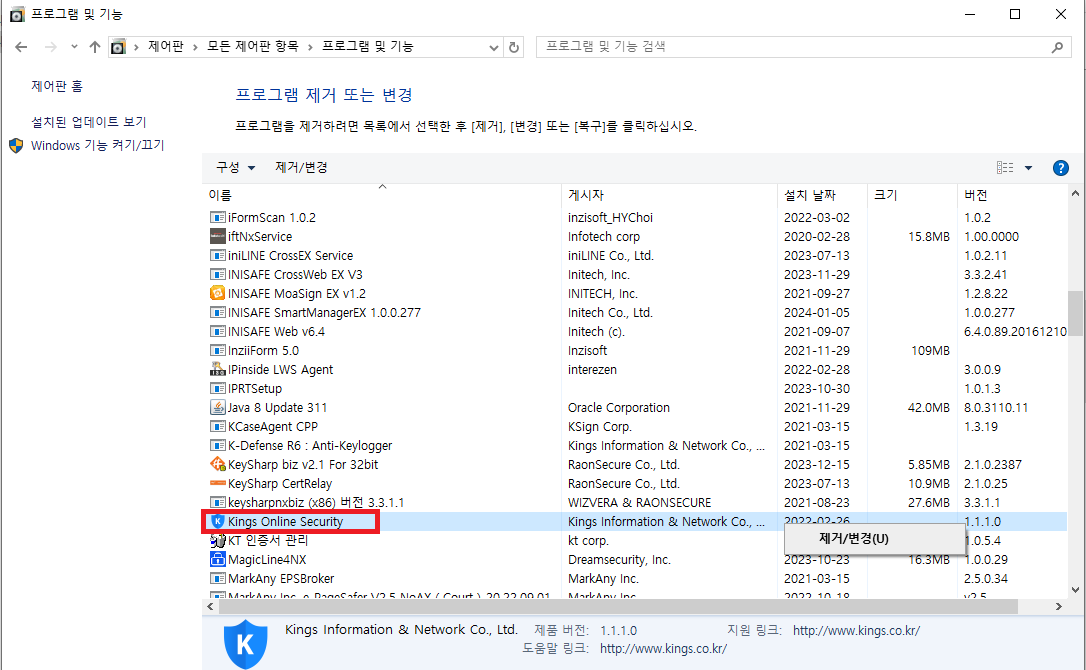The height and width of the screenshot is (670, 1086).
Task: Click the horizontal scrollbar thumb
Action: [x=618, y=607]
